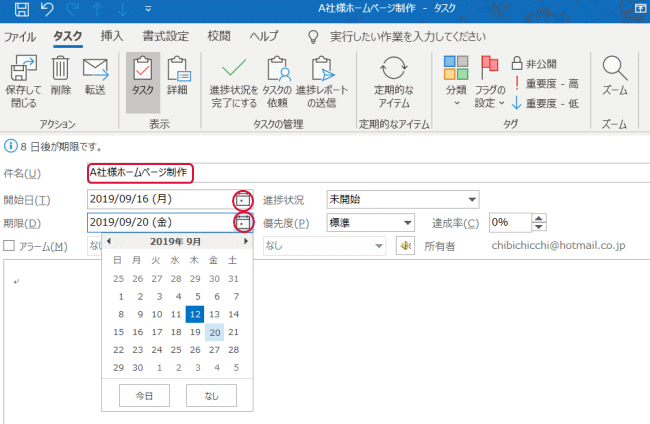Open the Priority (優先度) dropdown
This screenshot has height=424, width=650.
coord(407,223)
